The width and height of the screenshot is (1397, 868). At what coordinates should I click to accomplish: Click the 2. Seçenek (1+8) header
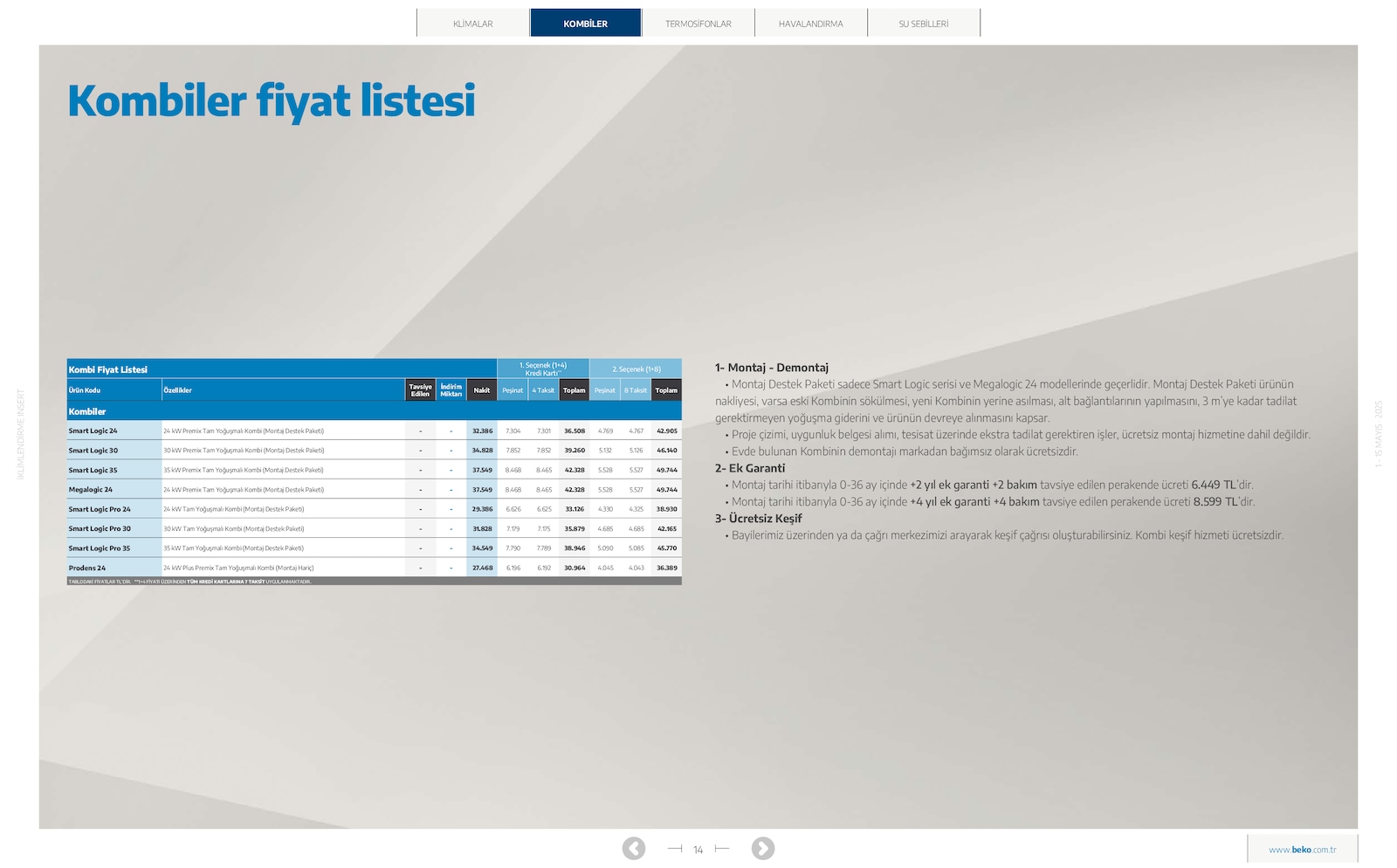(x=637, y=369)
